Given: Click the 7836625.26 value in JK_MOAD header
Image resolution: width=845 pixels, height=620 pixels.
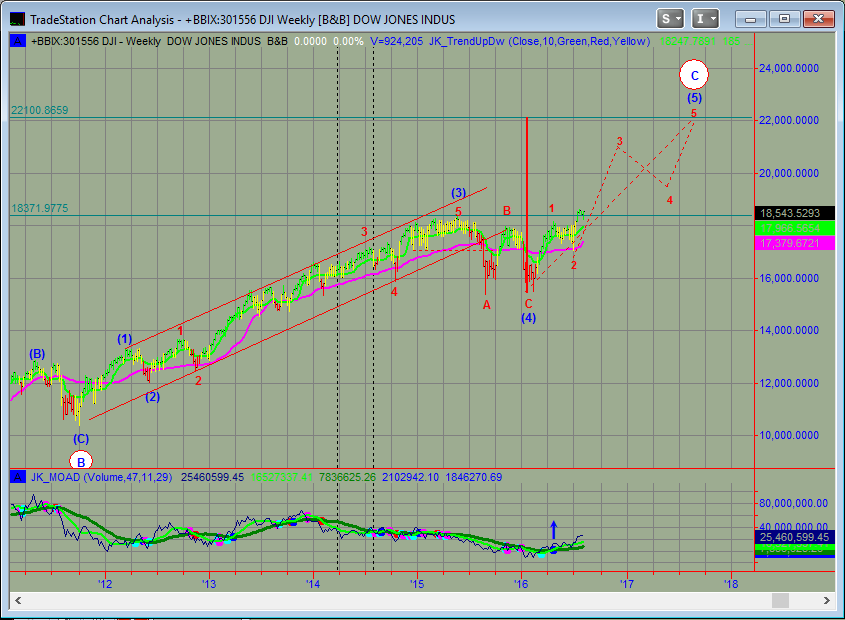Looking at the screenshot, I should click(347, 477).
